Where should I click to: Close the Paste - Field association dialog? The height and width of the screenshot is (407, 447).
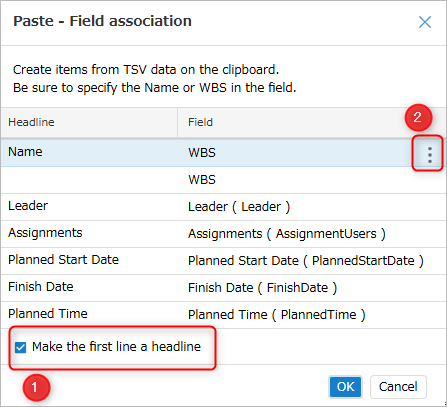click(x=425, y=22)
